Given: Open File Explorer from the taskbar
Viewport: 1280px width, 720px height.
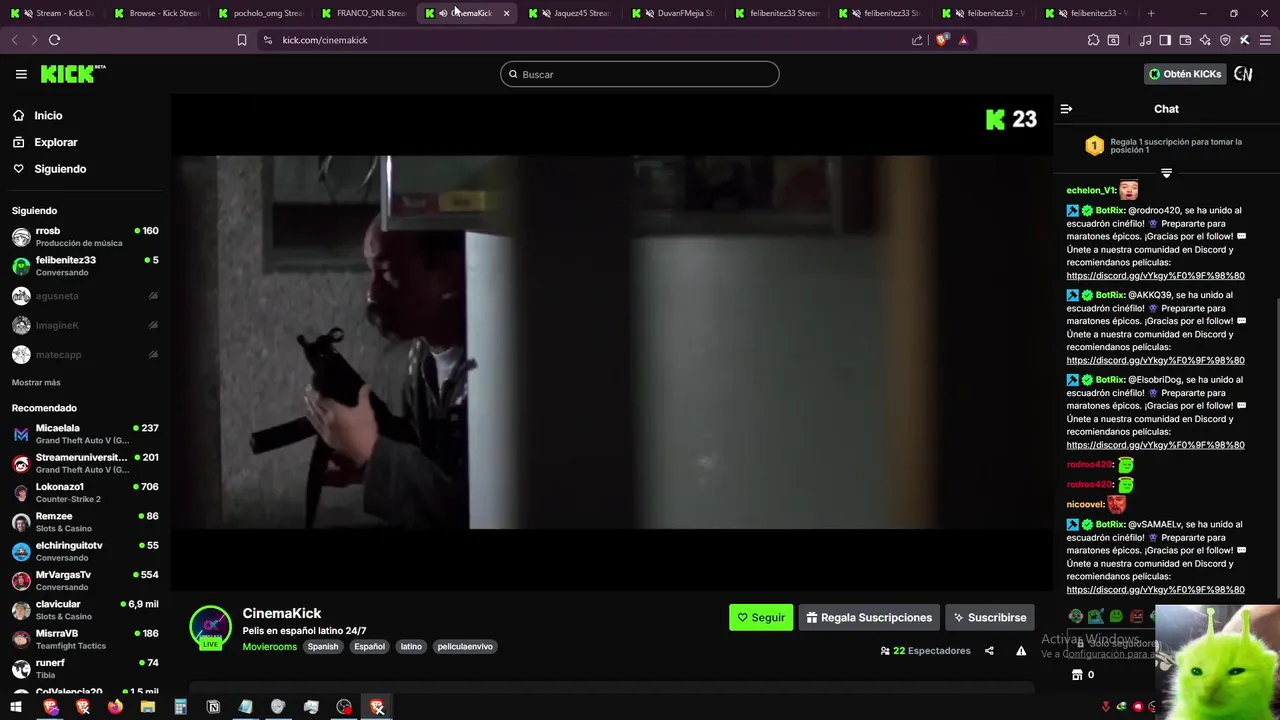Looking at the screenshot, I should point(148,707).
